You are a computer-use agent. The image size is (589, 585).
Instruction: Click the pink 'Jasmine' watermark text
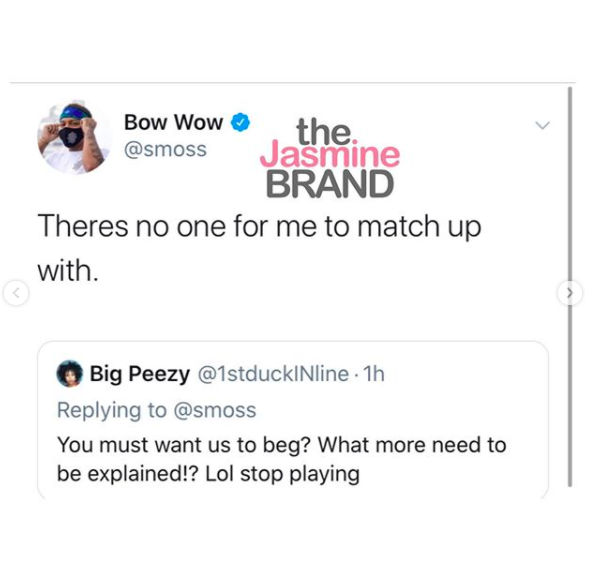330,156
